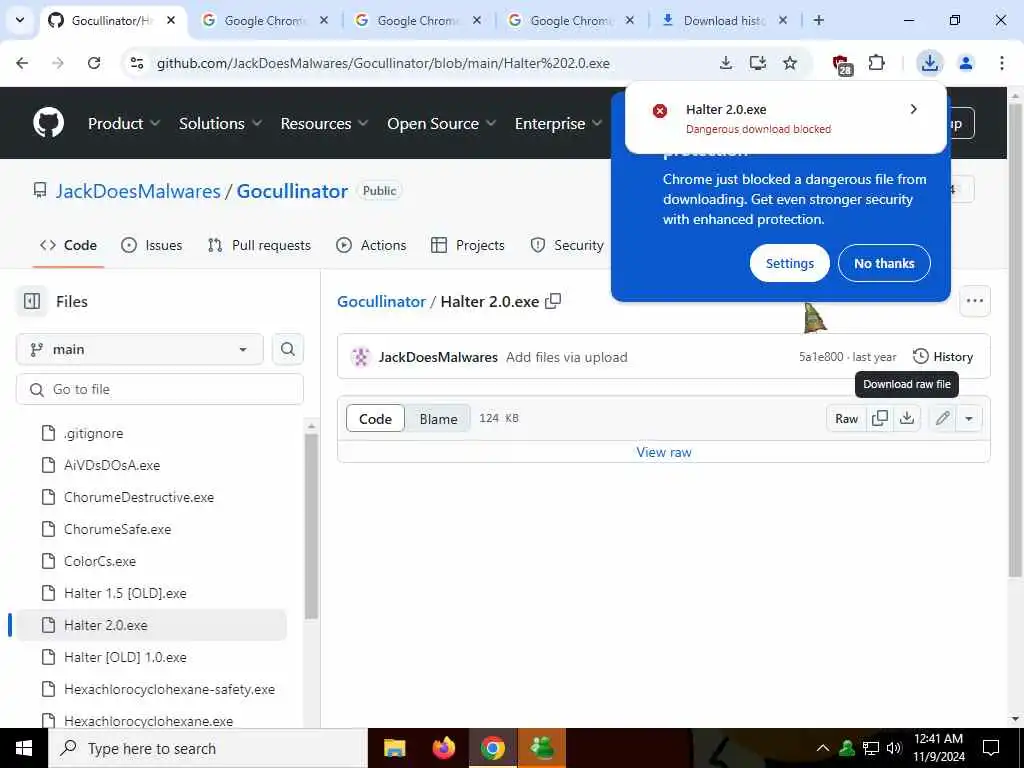The image size is (1024, 768).
Task: Open Windows Start menu
Action: 24,748
